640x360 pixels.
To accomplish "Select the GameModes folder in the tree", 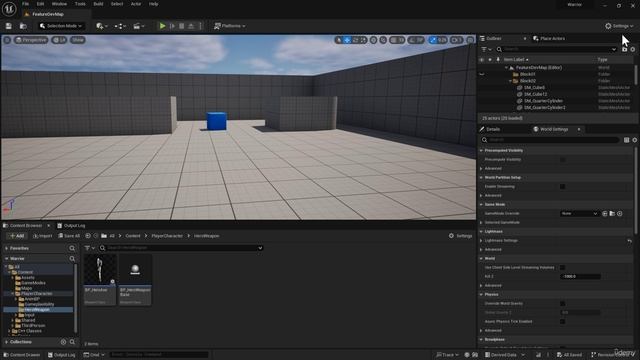I will pyautogui.click(x=33, y=283).
